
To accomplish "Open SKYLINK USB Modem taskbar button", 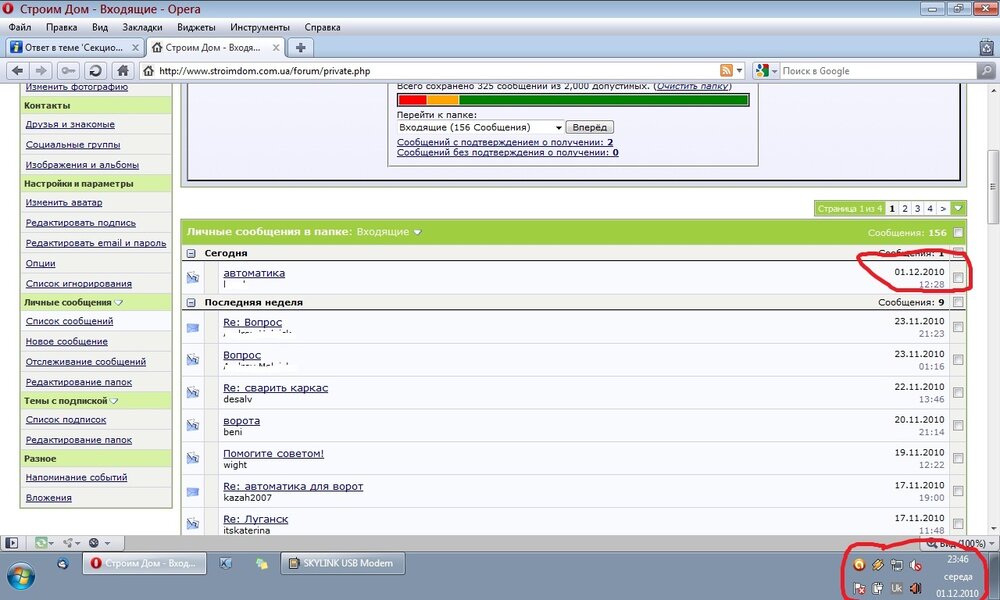I will [342, 563].
